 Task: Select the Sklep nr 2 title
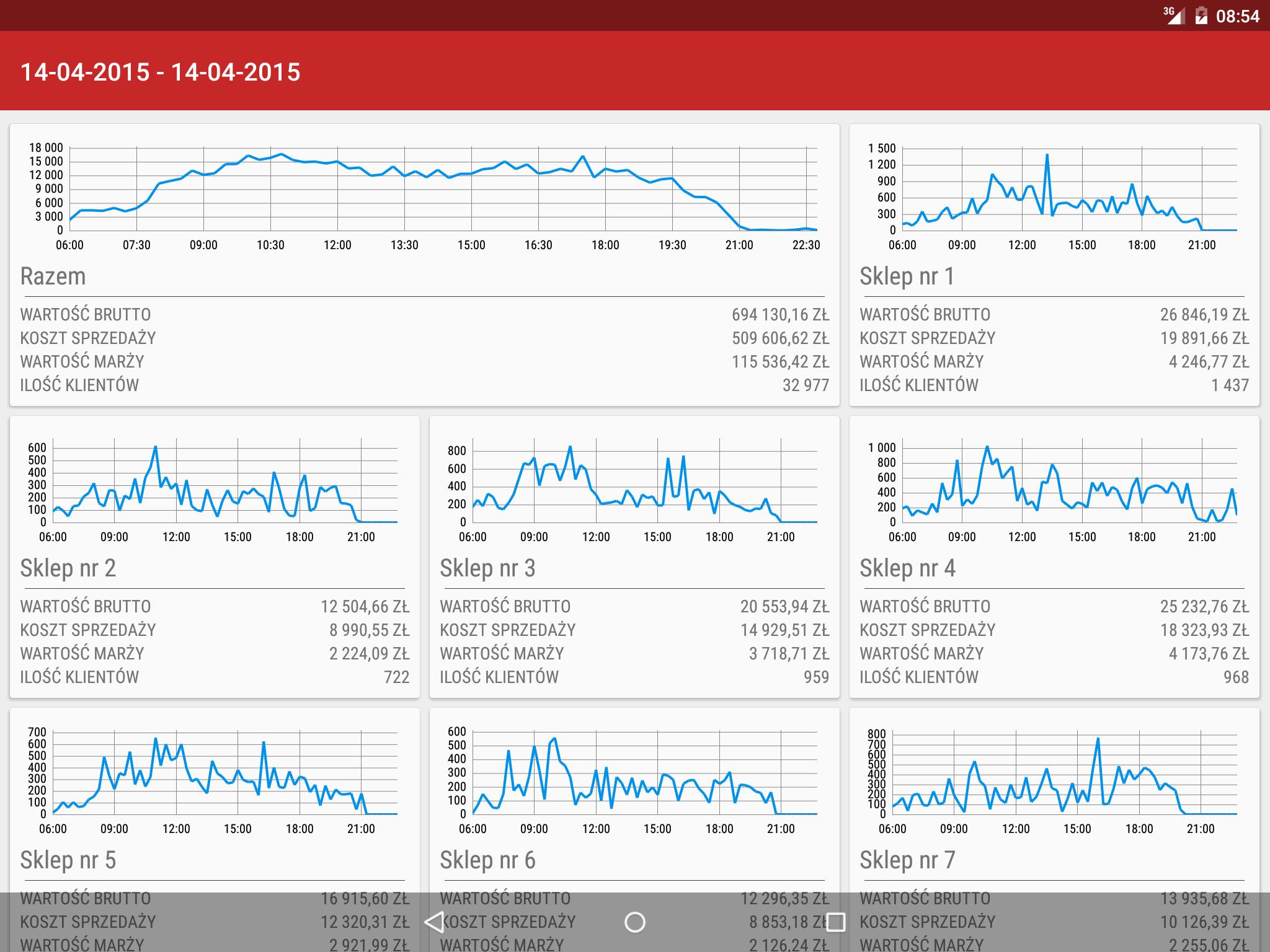point(68,568)
